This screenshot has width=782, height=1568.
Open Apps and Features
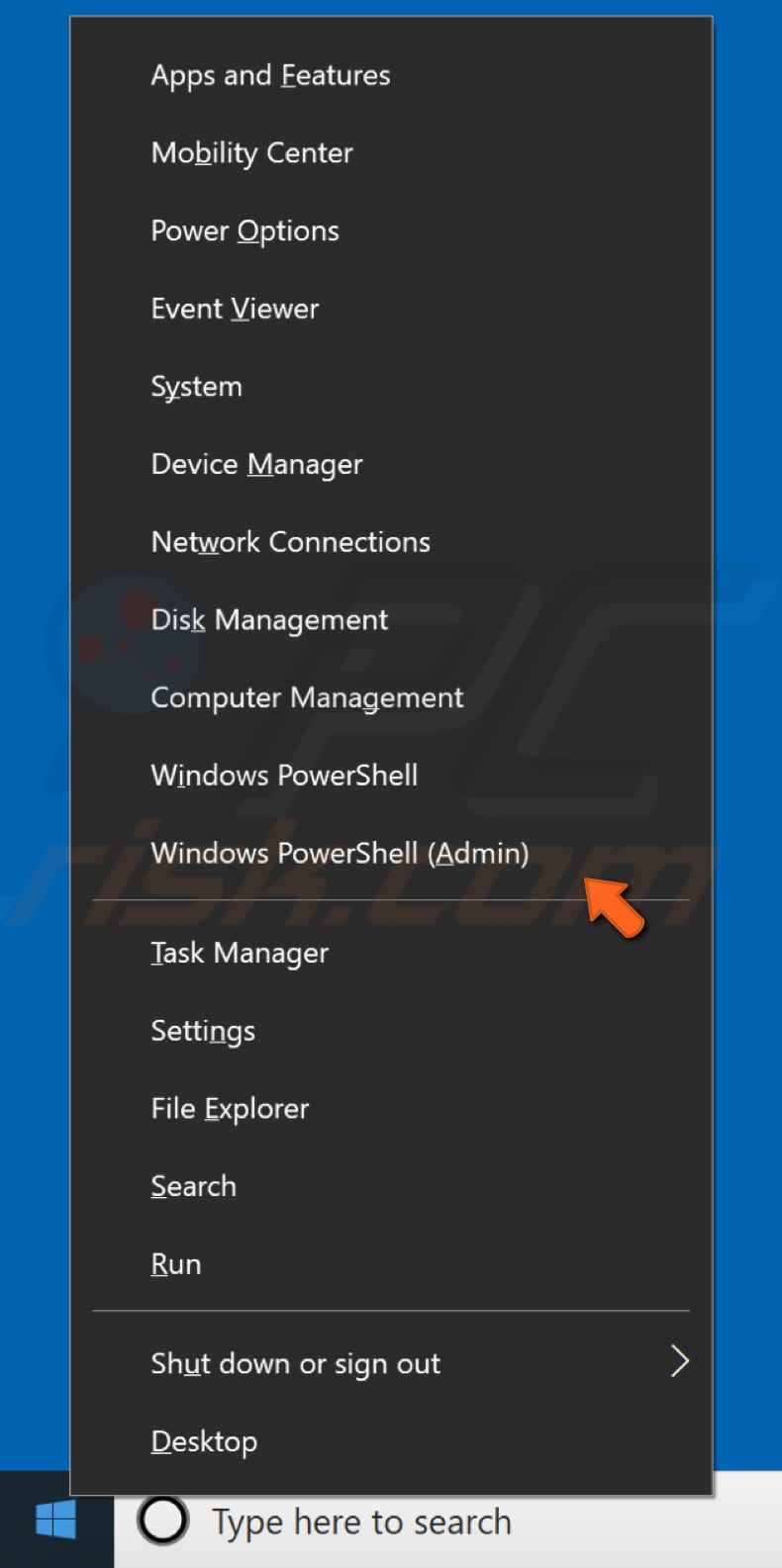pyautogui.click(x=270, y=74)
